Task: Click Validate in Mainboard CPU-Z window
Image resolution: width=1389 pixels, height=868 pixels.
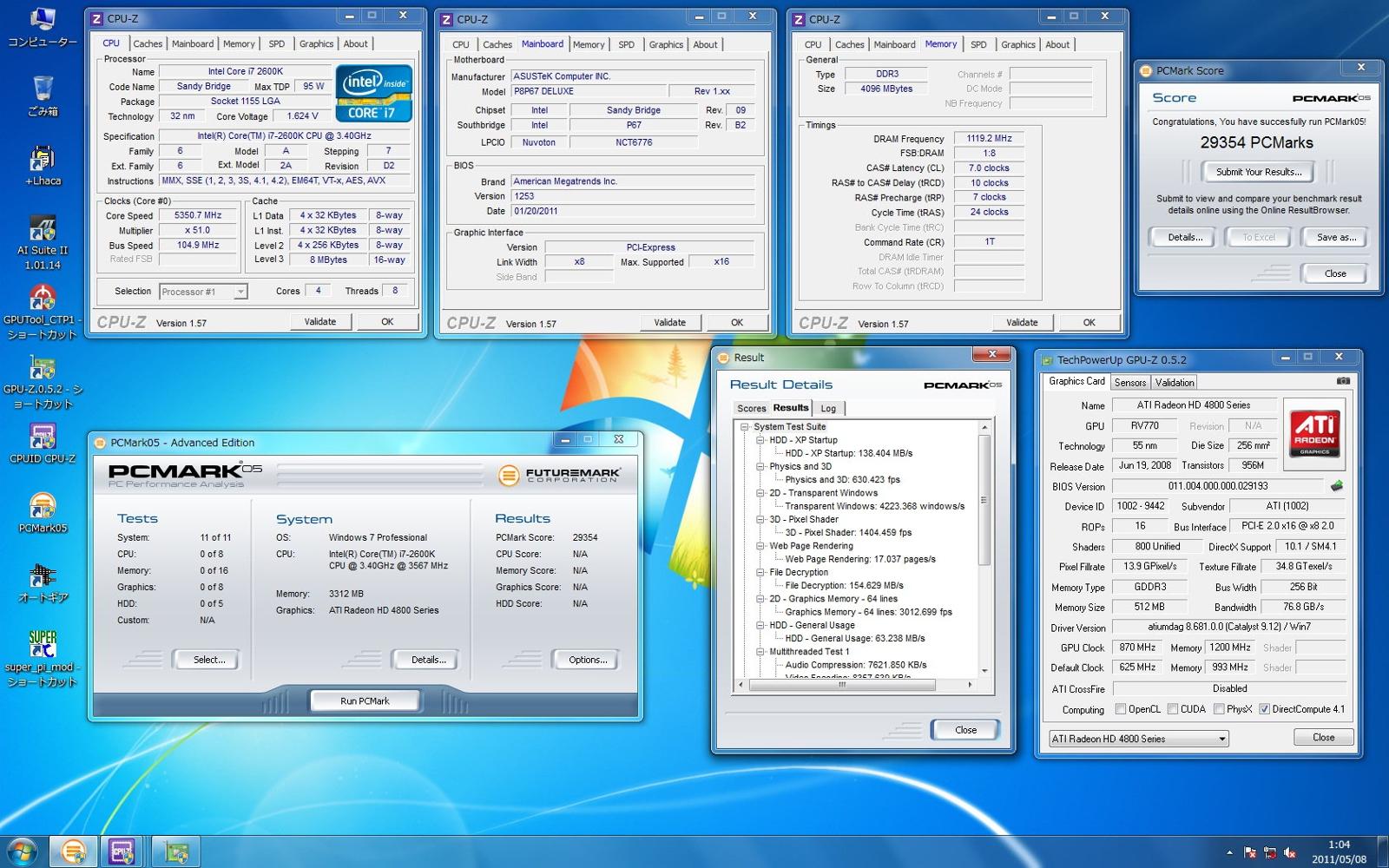Action: pos(669,322)
